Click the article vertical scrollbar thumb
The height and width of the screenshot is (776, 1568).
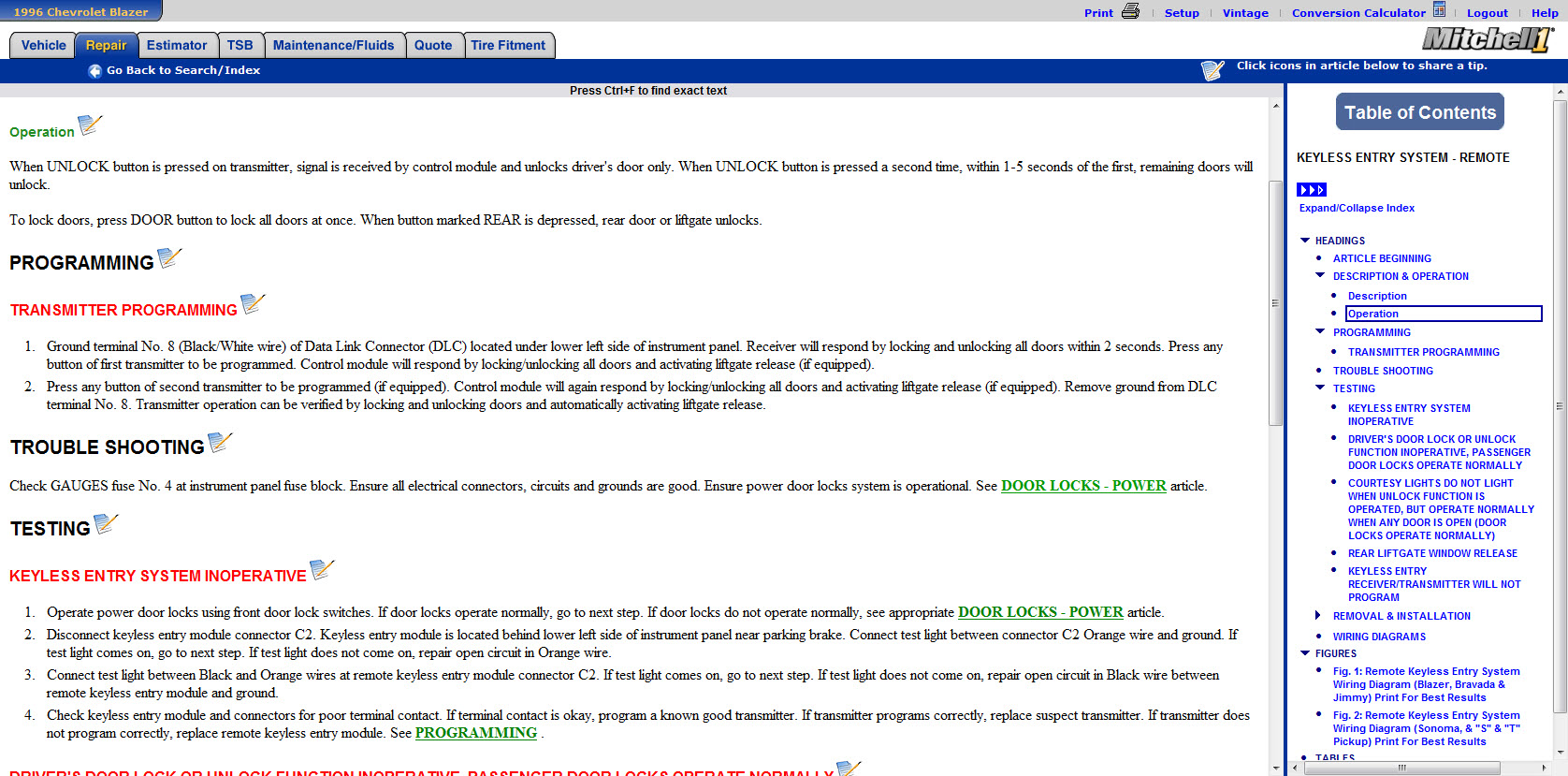coord(1275,302)
